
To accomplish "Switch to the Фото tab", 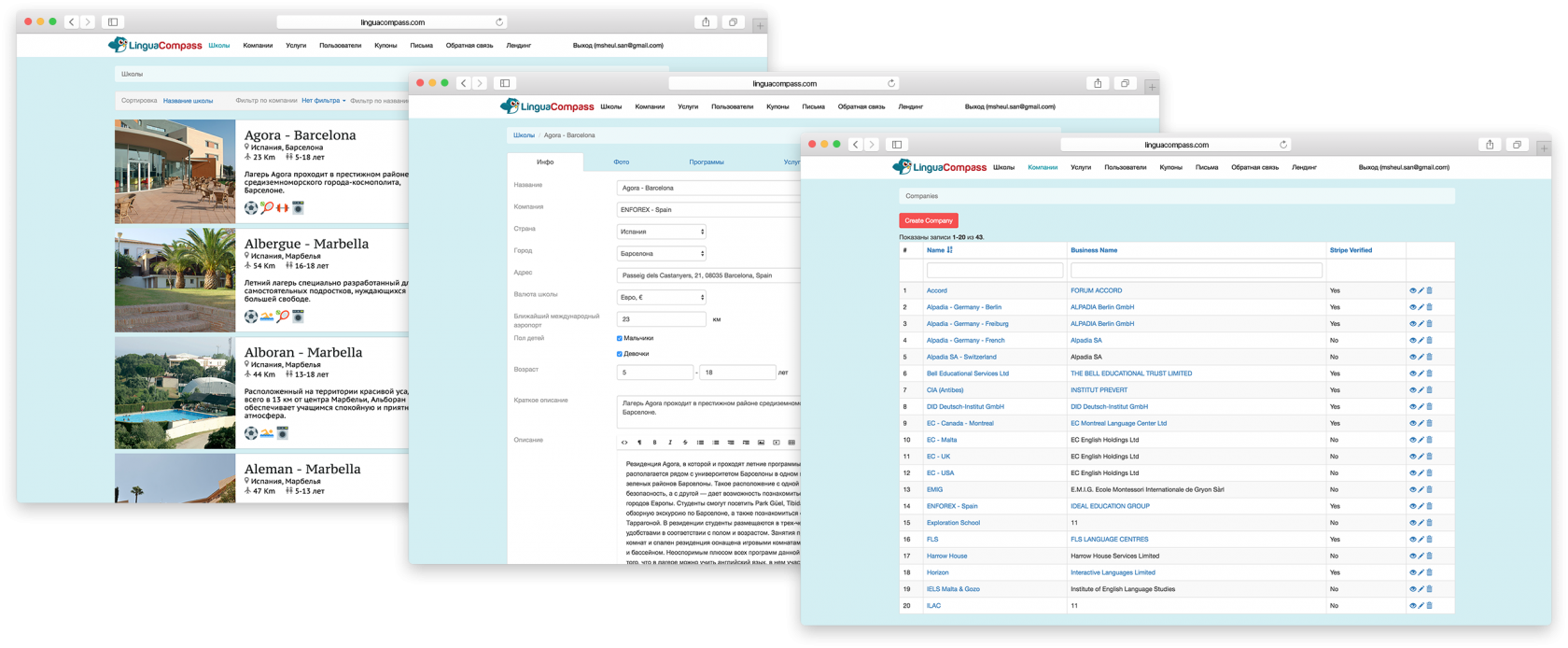I will [x=621, y=162].
